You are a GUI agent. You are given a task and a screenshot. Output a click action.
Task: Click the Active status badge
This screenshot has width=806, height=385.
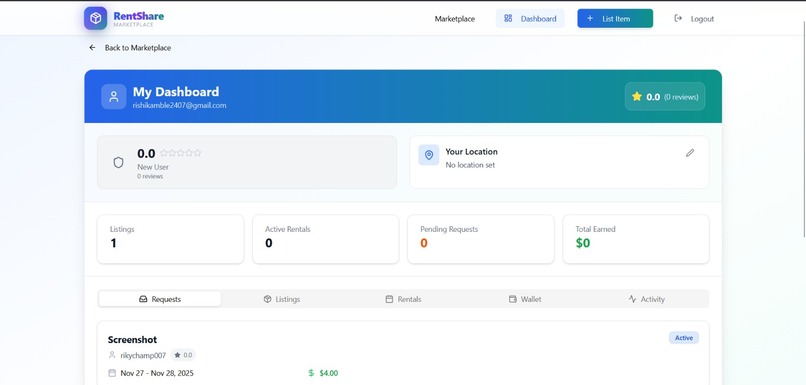click(684, 338)
